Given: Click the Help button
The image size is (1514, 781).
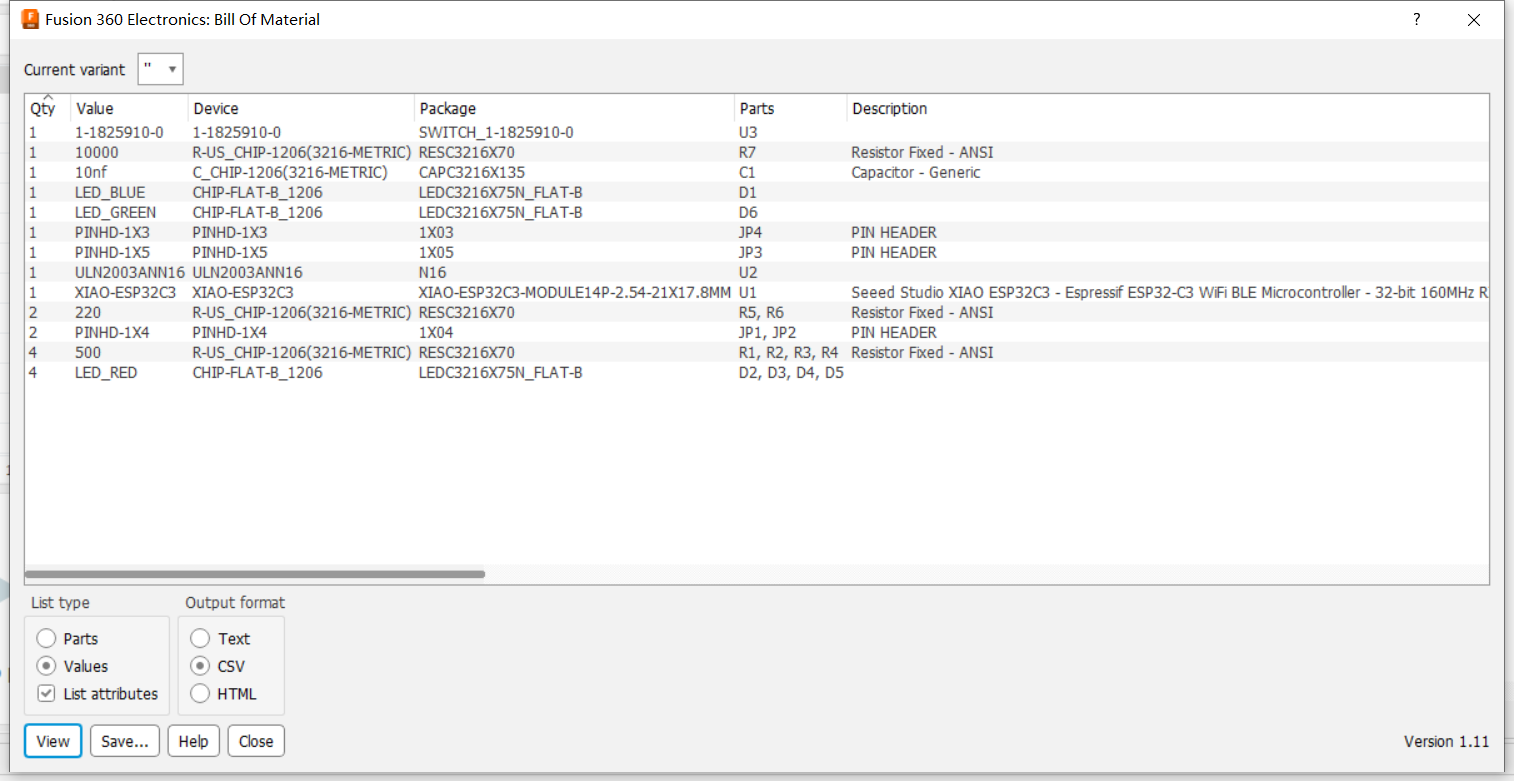Looking at the screenshot, I should pos(193,741).
